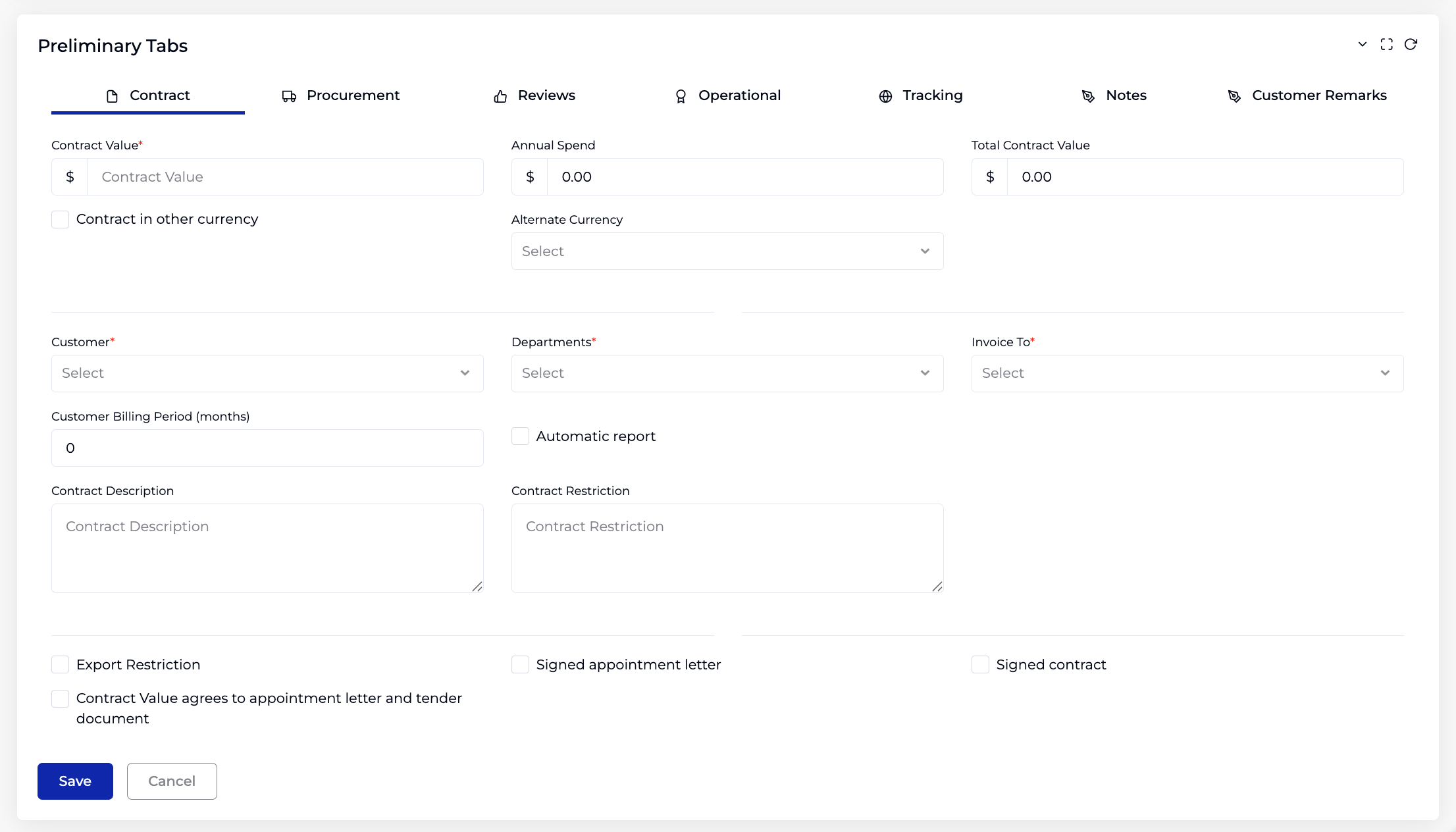Focus the Contract Value input field
The height and width of the screenshot is (832, 1456).
(285, 176)
